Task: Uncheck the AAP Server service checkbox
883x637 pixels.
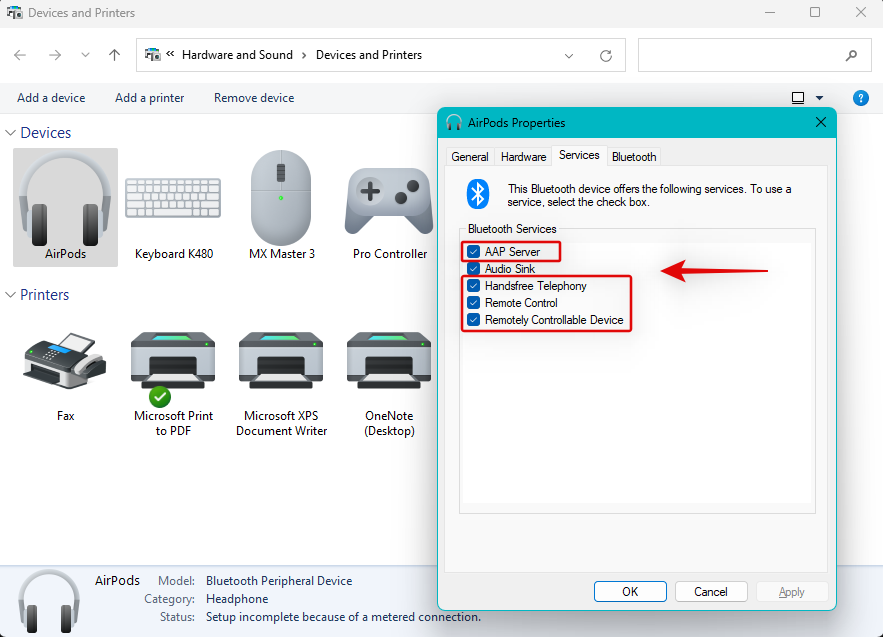Action: point(474,251)
